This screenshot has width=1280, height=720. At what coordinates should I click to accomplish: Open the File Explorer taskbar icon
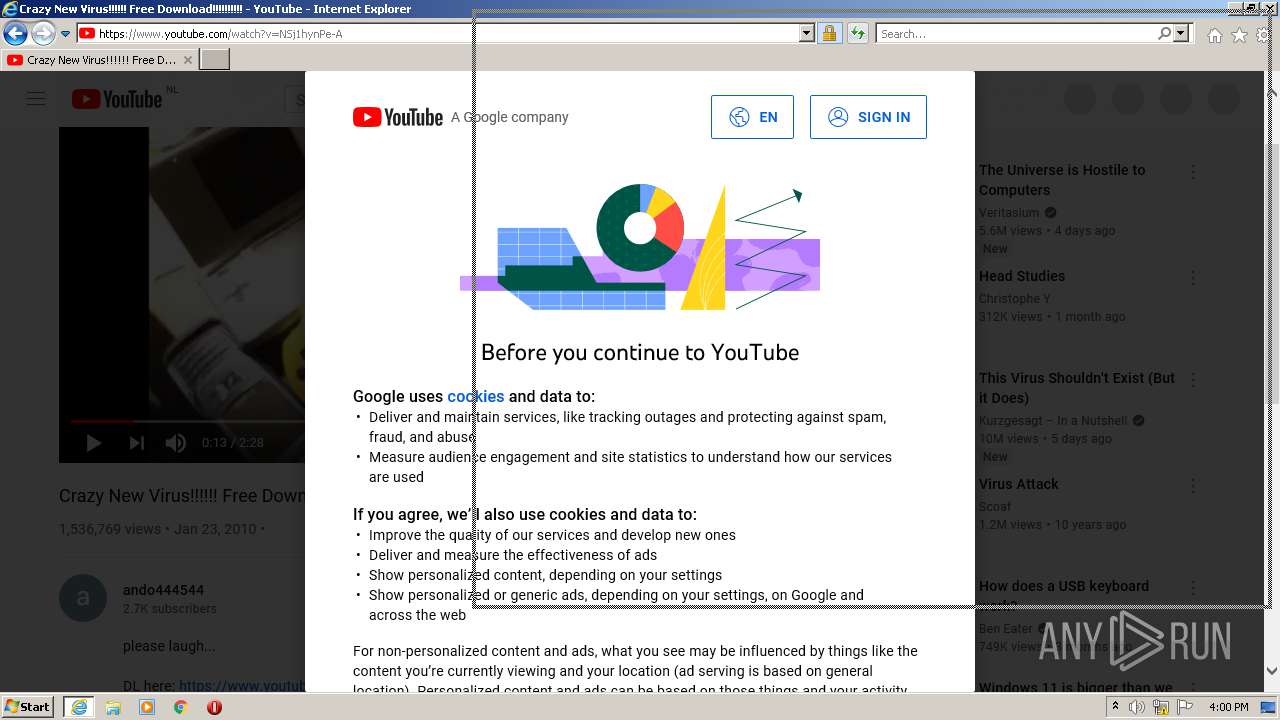tap(113, 707)
